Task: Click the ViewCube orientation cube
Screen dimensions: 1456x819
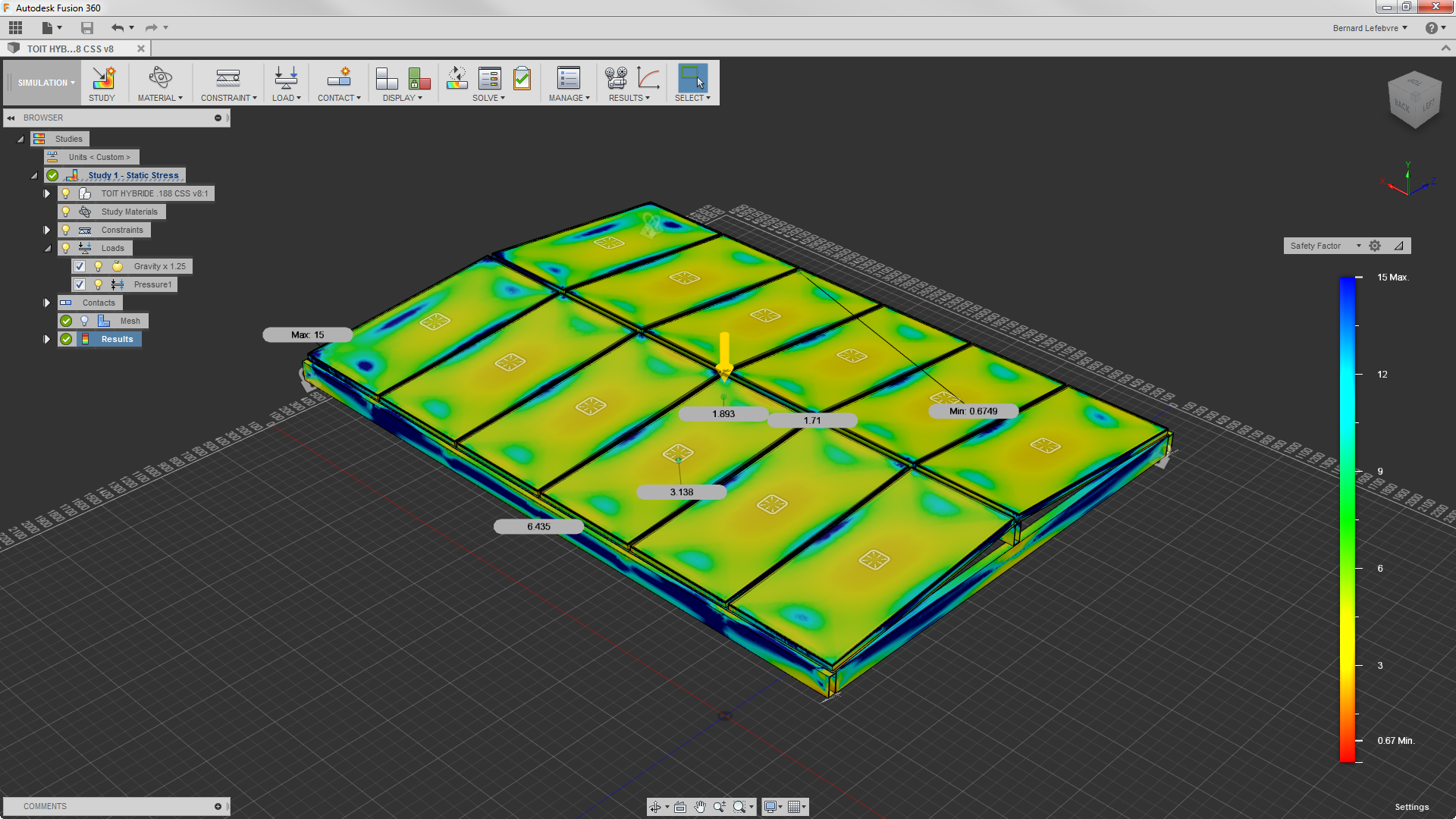Action: tap(1414, 101)
